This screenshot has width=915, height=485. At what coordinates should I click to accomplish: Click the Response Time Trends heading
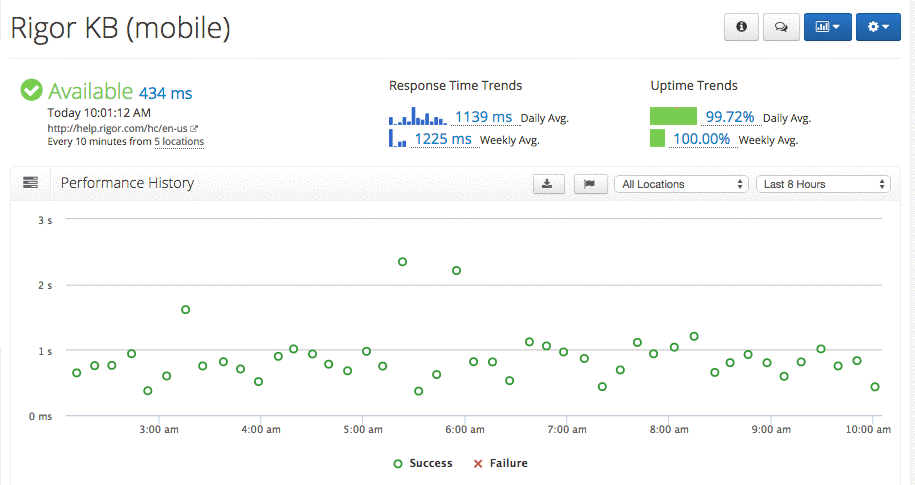point(455,86)
